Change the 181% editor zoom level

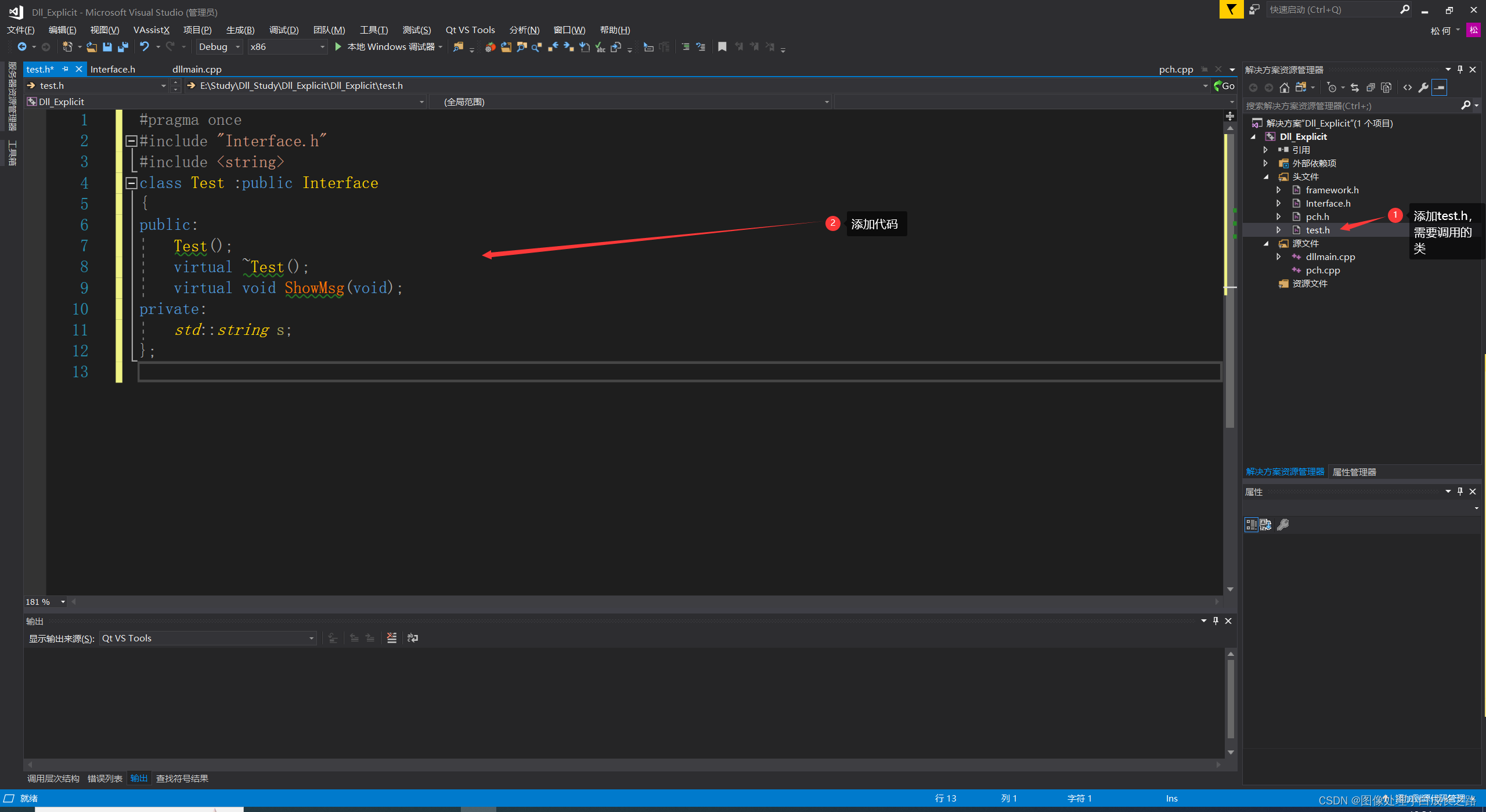pos(45,602)
